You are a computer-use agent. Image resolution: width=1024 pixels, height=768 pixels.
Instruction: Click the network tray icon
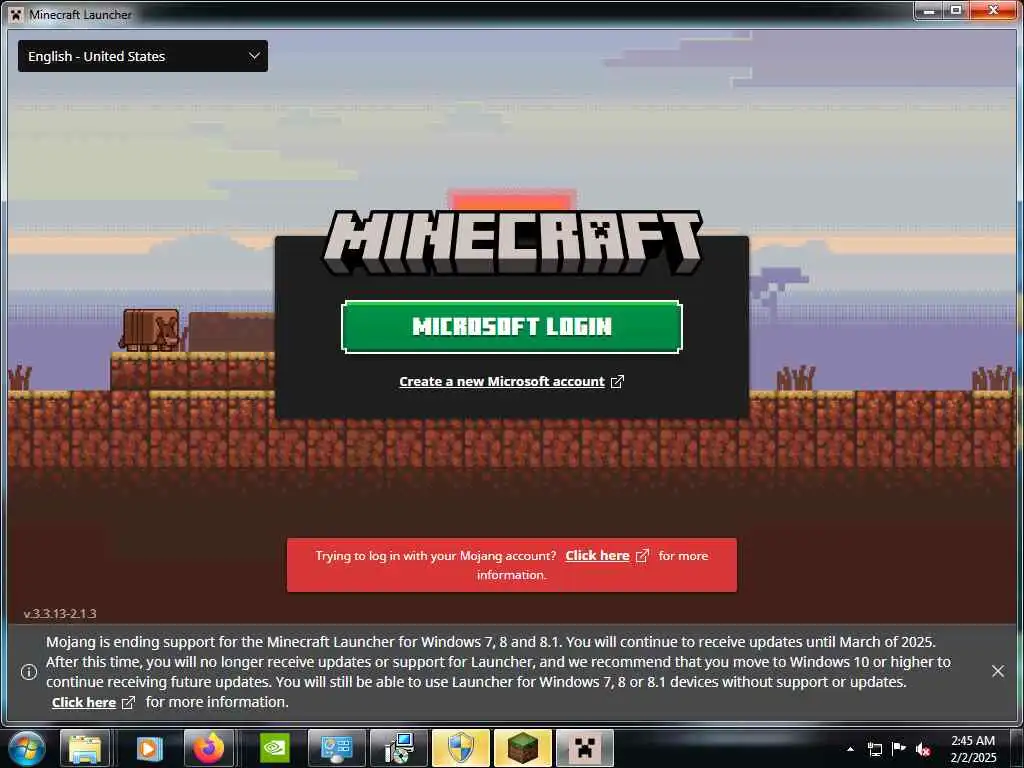(x=874, y=749)
